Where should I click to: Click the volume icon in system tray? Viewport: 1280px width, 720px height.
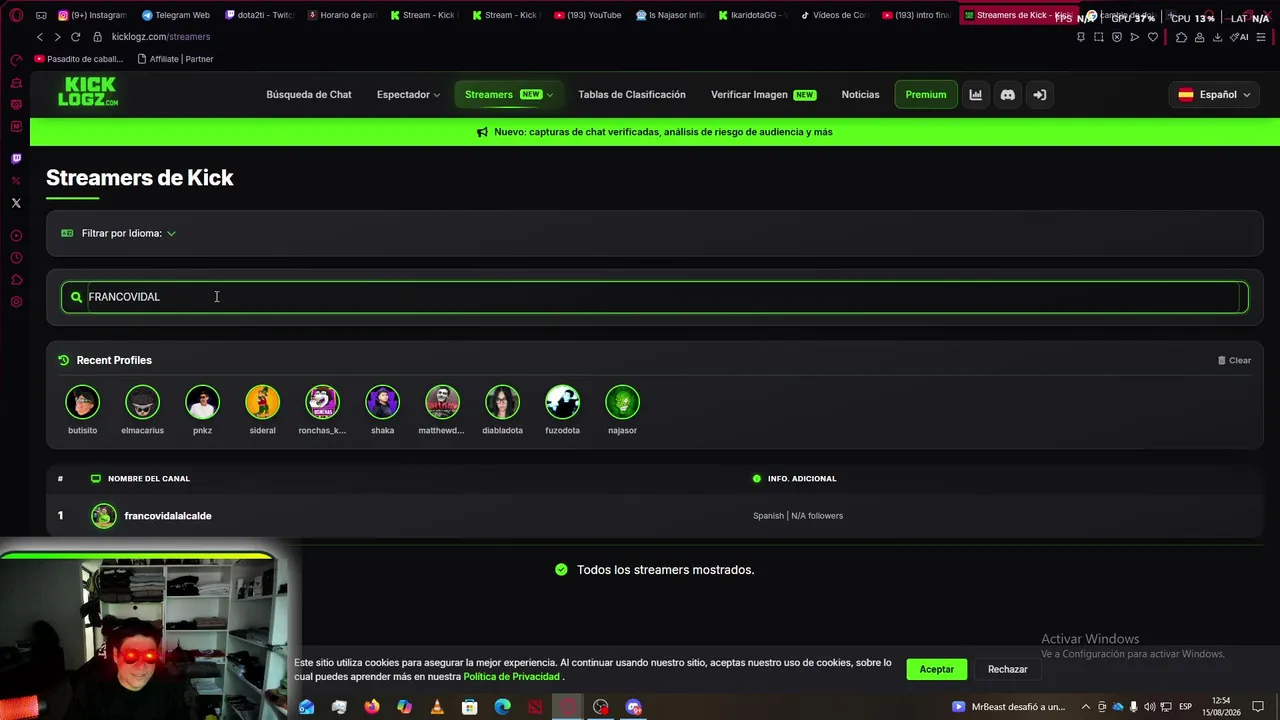click(x=1149, y=707)
